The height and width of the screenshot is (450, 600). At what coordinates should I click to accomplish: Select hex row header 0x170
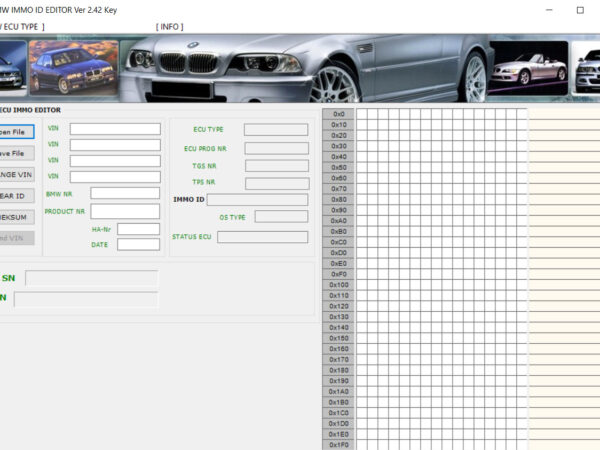click(338, 360)
